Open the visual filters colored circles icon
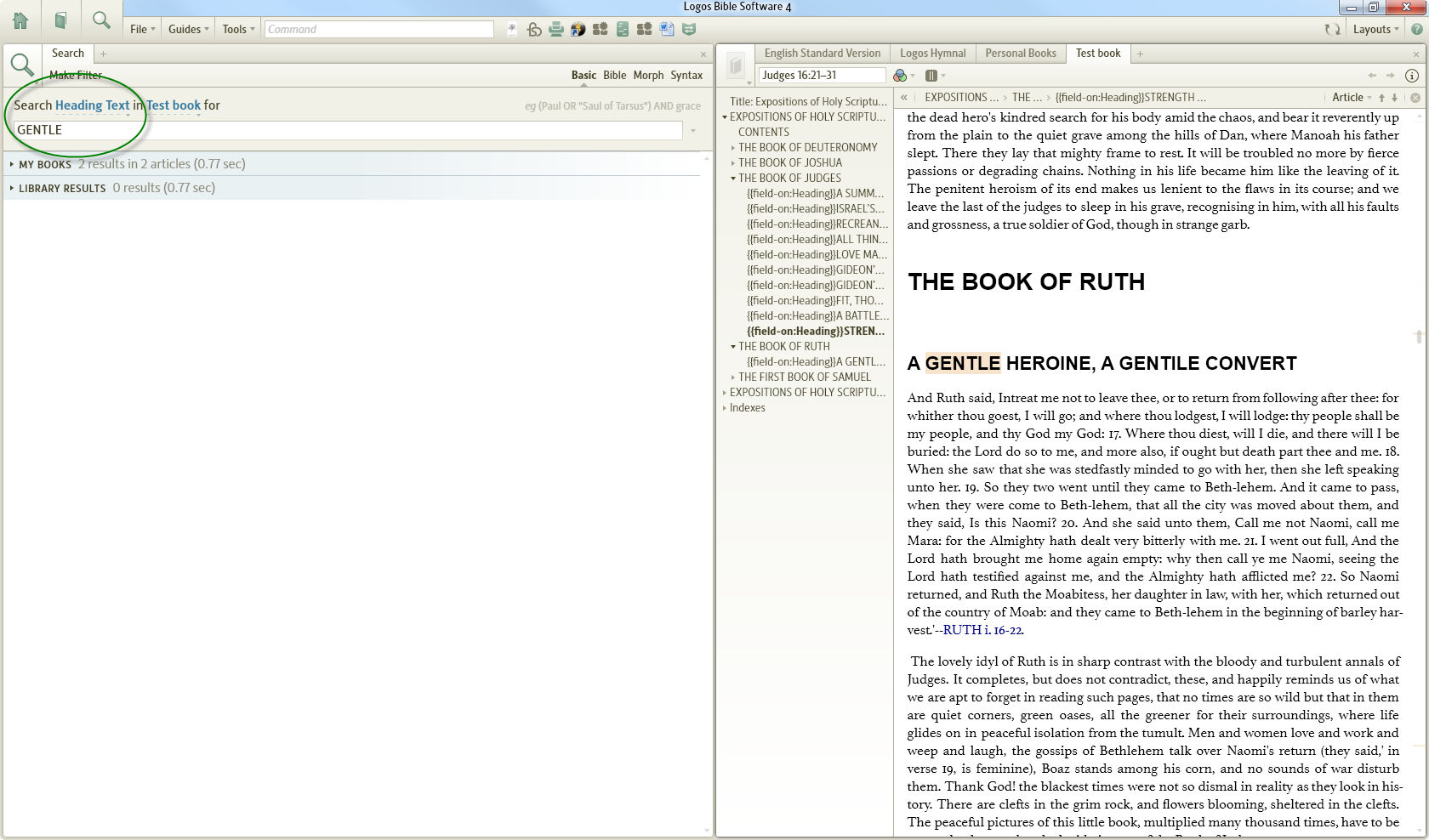Viewport: 1429px width, 840px height. 900,76
